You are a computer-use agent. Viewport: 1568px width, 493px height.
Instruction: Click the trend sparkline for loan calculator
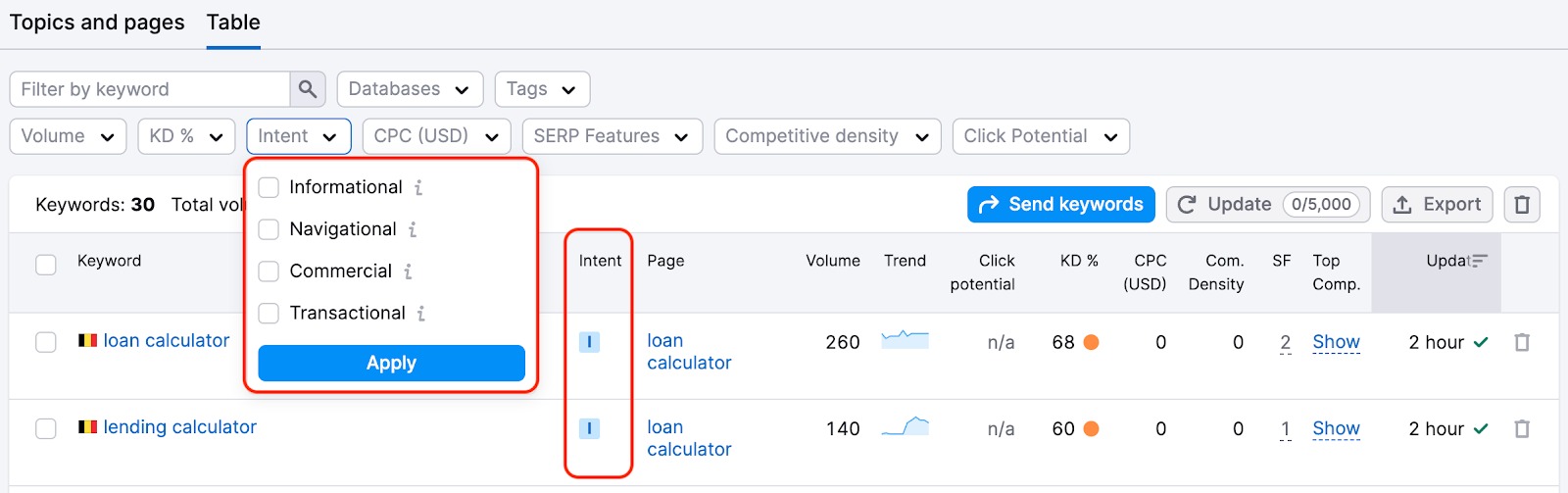click(x=905, y=340)
